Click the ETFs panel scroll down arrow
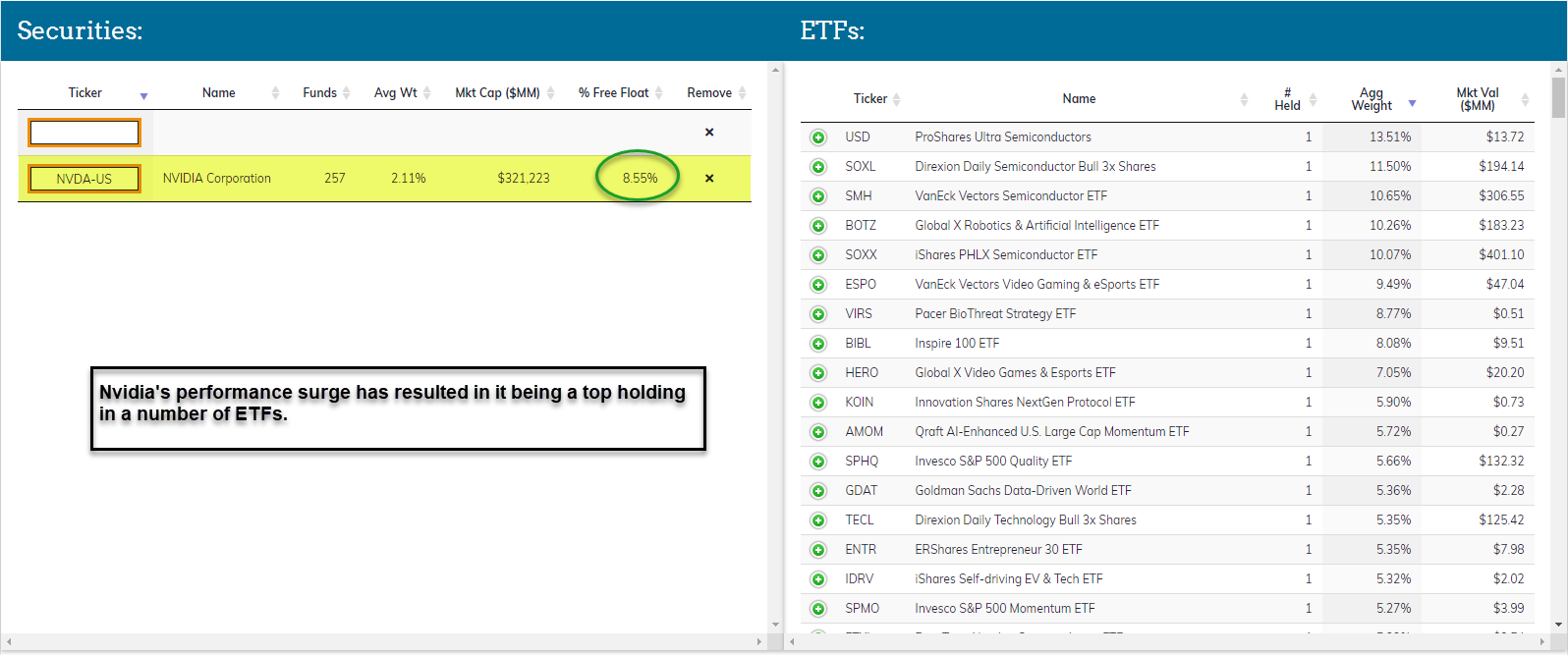This screenshot has width=1568, height=655. click(1558, 625)
